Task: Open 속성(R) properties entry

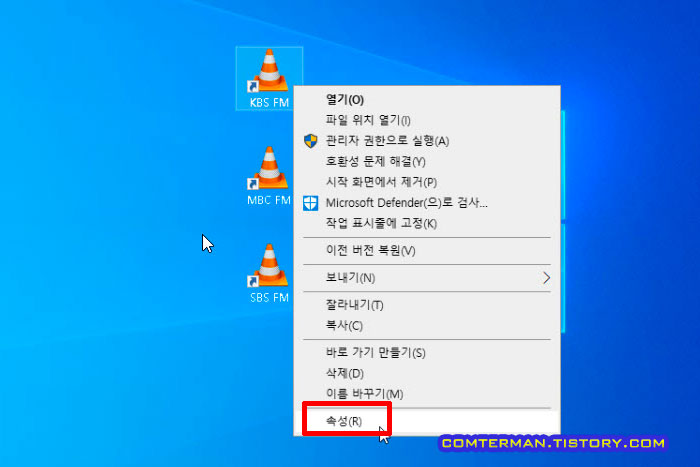Action: (x=427, y=421)
